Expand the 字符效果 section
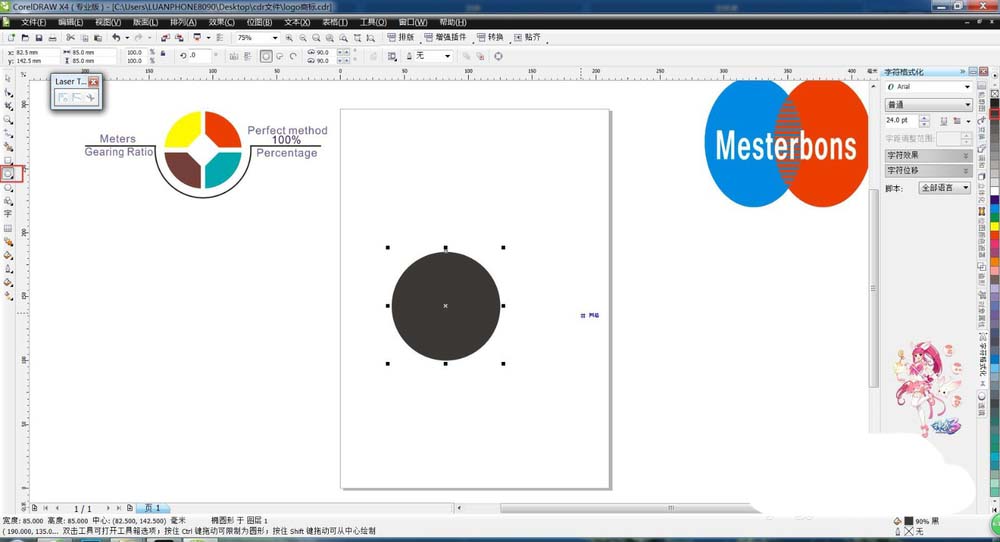Image resolution: width=1000 pixels, height=542 pixels. (x=929, y=156)
